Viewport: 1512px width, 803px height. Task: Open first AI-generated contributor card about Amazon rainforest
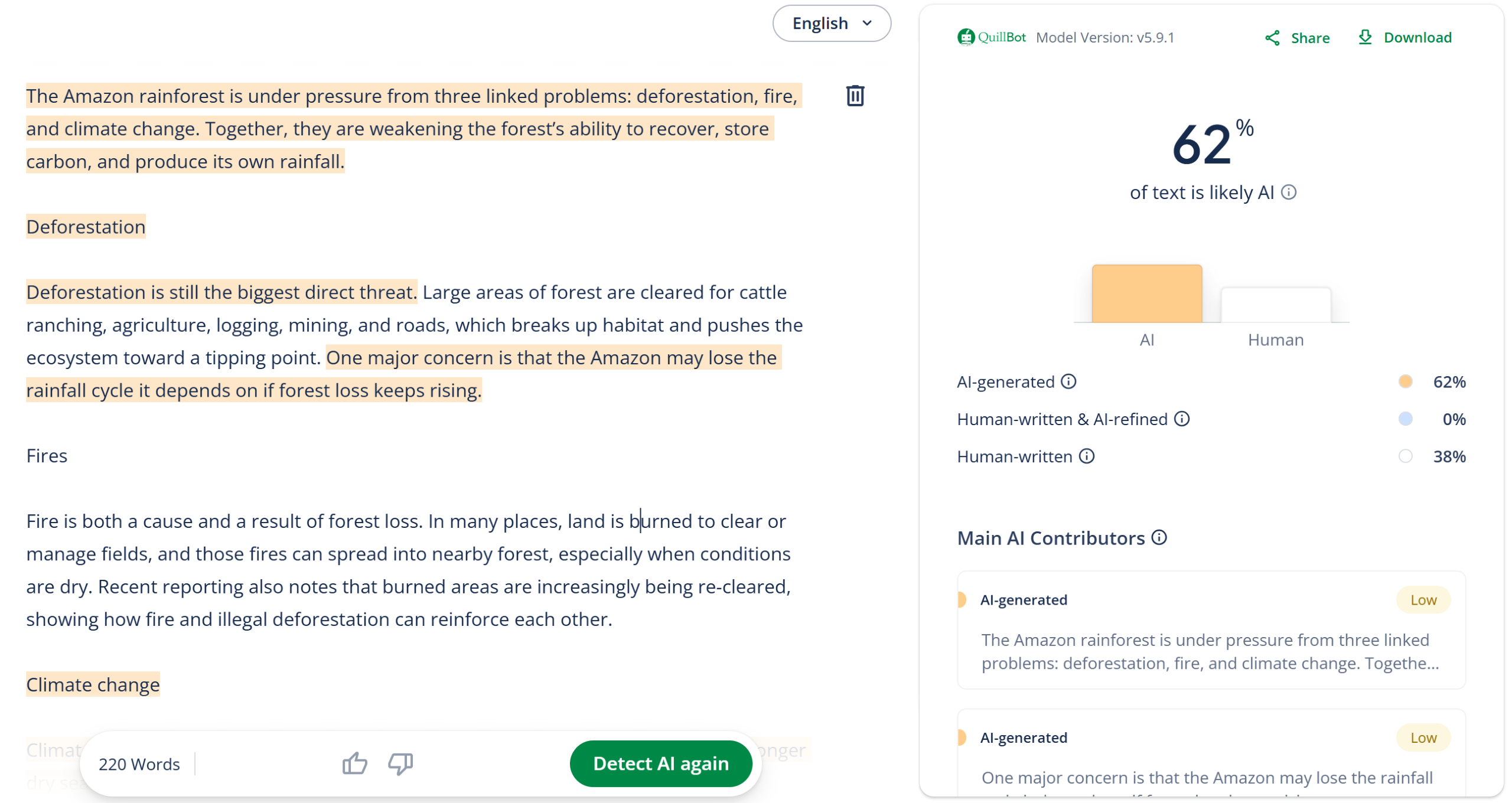[x=1211, y=630]
